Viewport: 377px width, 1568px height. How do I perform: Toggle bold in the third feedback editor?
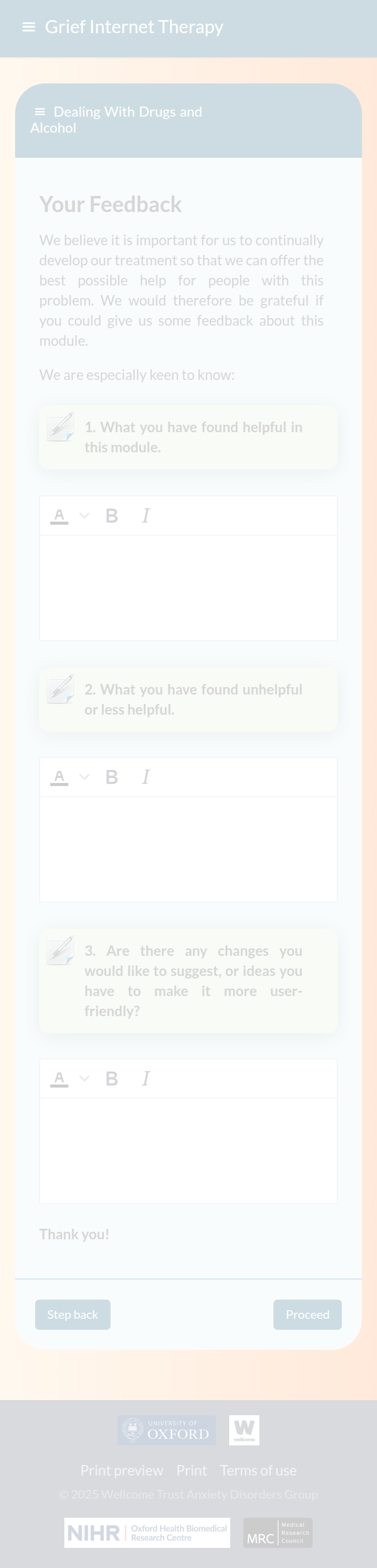point(112,1079)
